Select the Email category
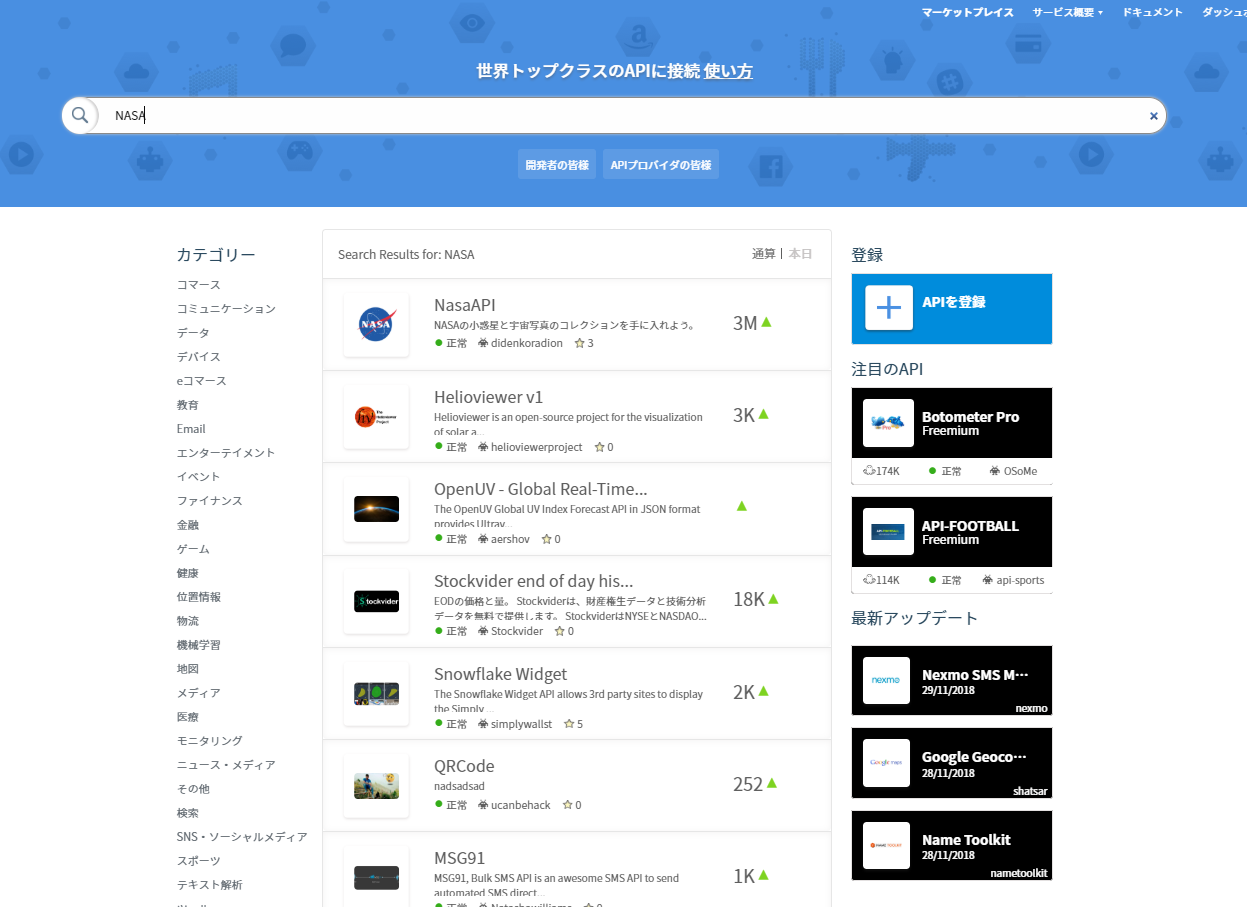Image resolution: width=1247 pixels, height=907 pixels. 191,429
